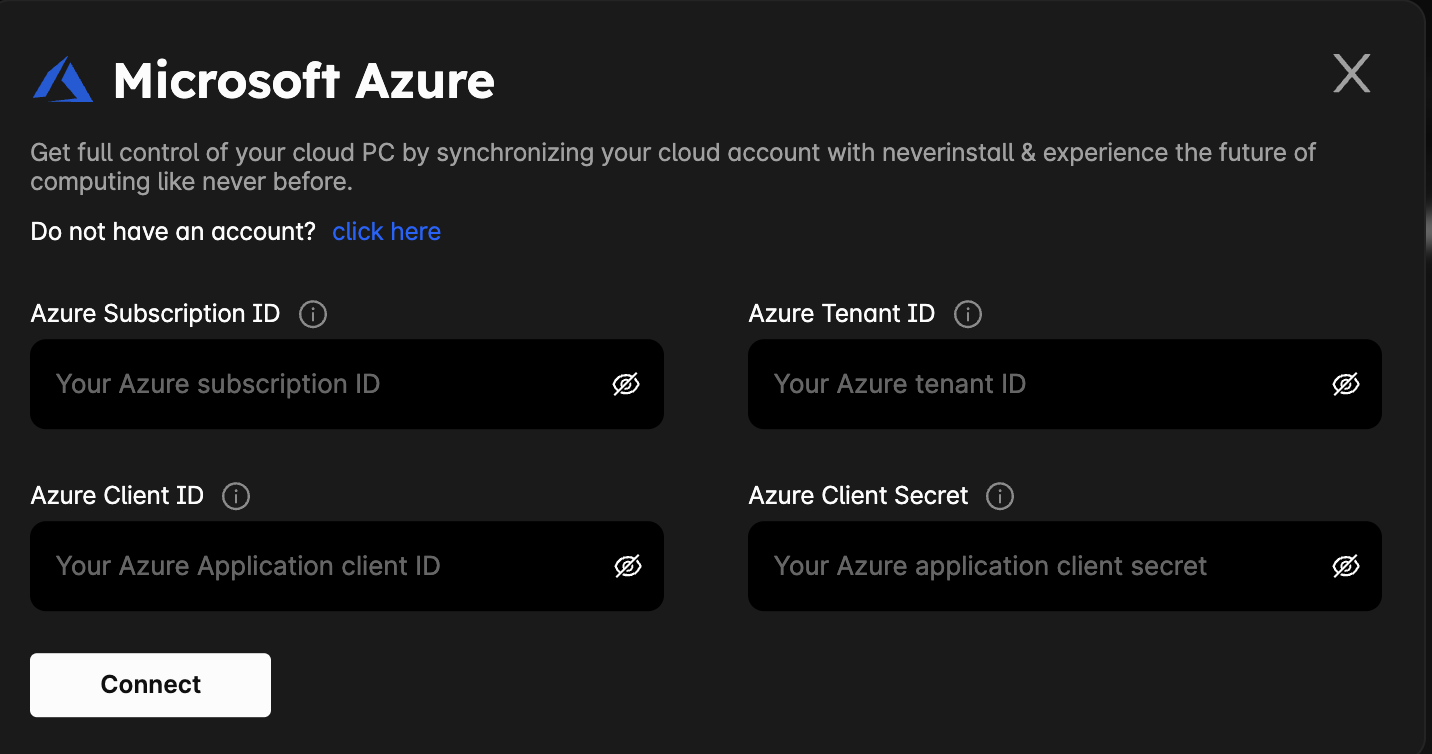Viewport: 1432px width, 754px height.
Task: Open info tooltip for Azure Tenant ID
Action: pos(968,314)
